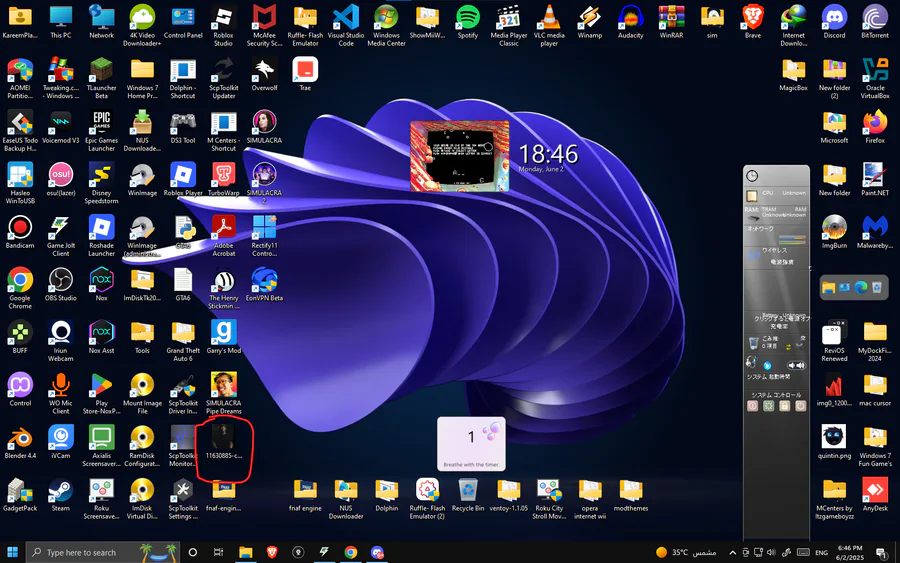Open the TurboWarp desktop shortcut

coord(223,180)
